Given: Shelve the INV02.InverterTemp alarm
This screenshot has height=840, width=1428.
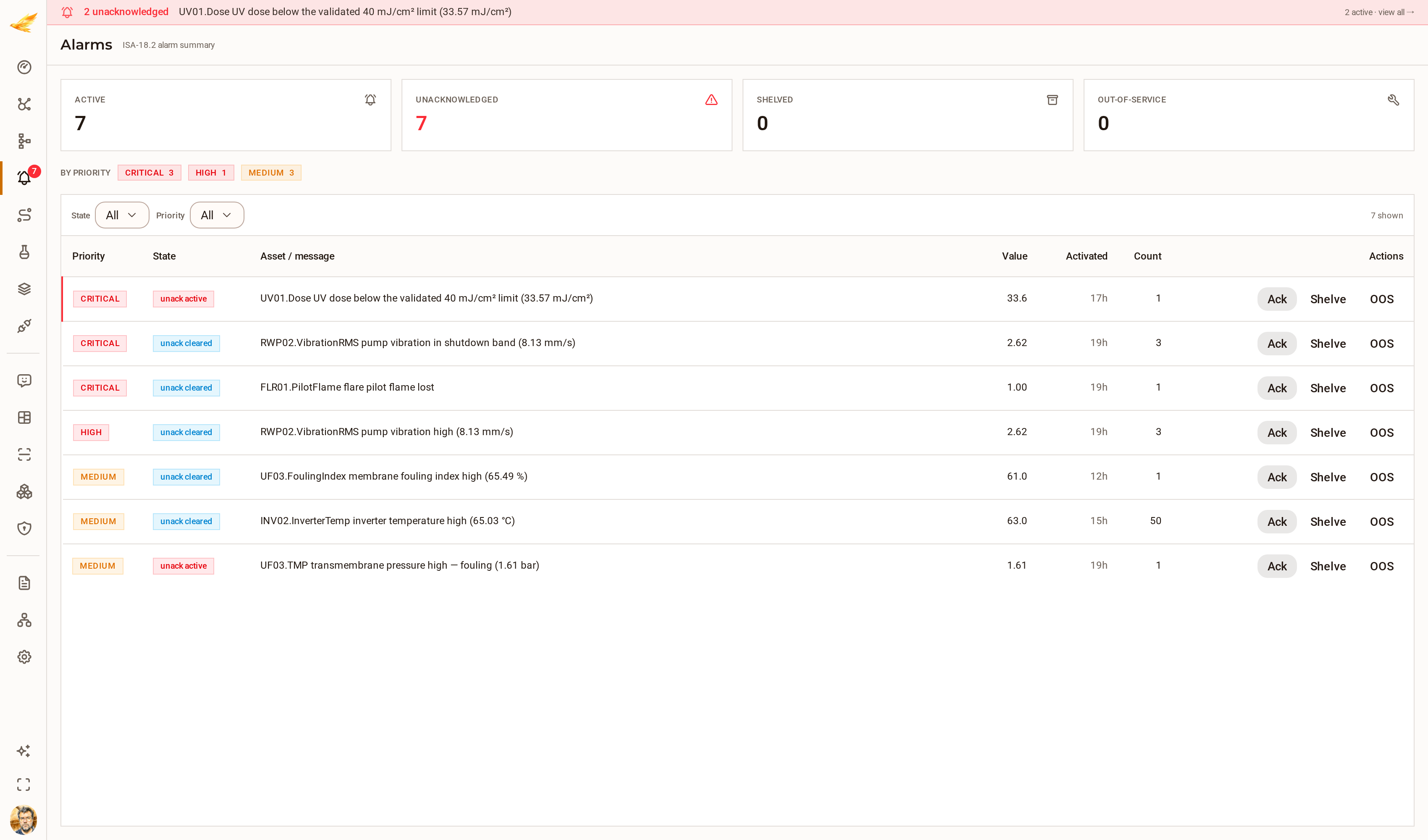Looking at the screenshot, I should (1328, 522).
